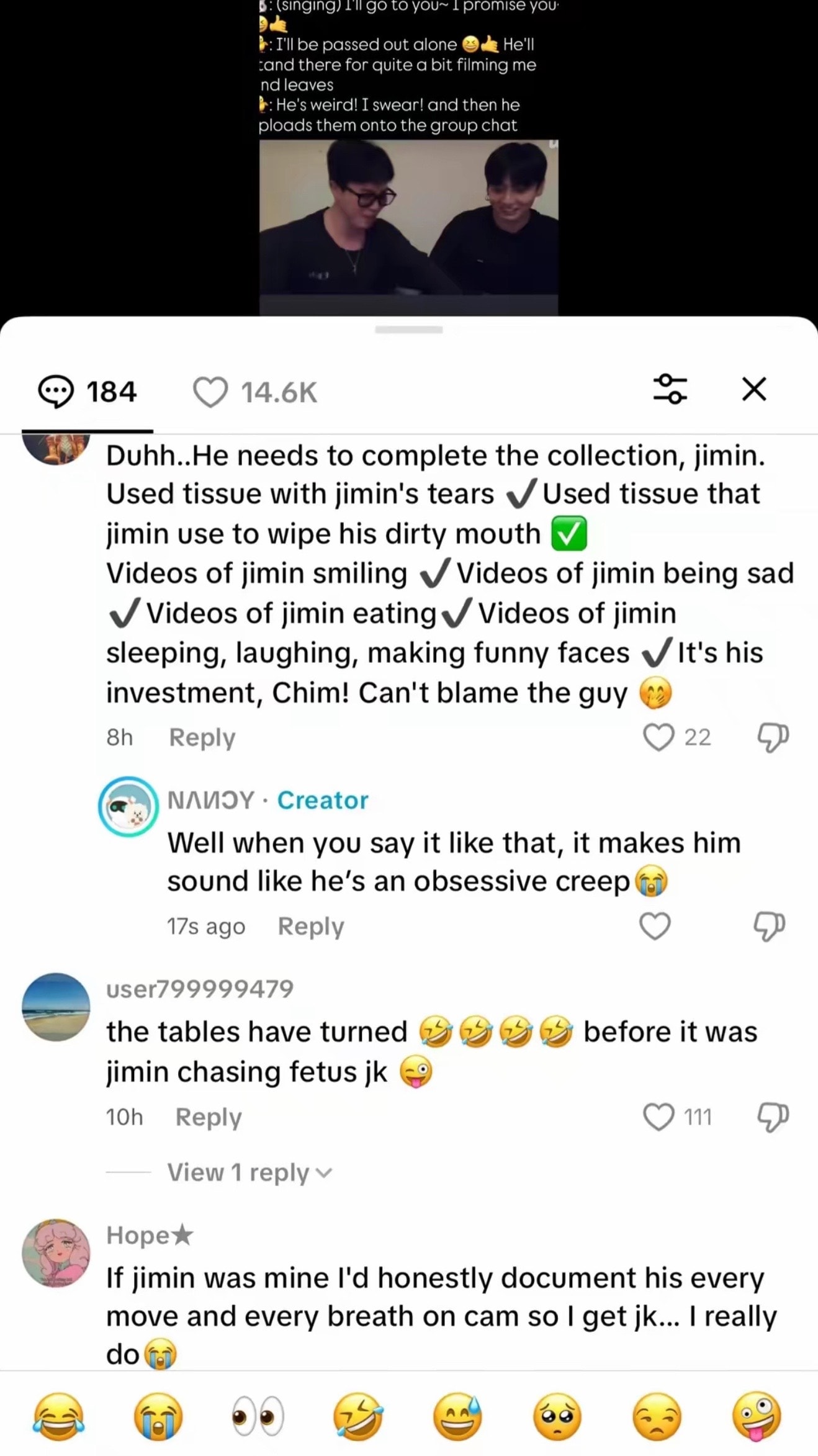818x1456 pixels.
Task: Close the comments panel with X
Action: pyautogui.click(x=754, y=390)
